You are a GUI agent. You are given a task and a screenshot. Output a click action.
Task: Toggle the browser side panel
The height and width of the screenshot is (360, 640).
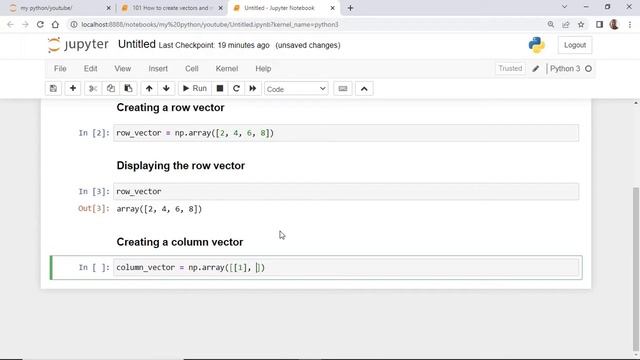(x=599, y=24)
